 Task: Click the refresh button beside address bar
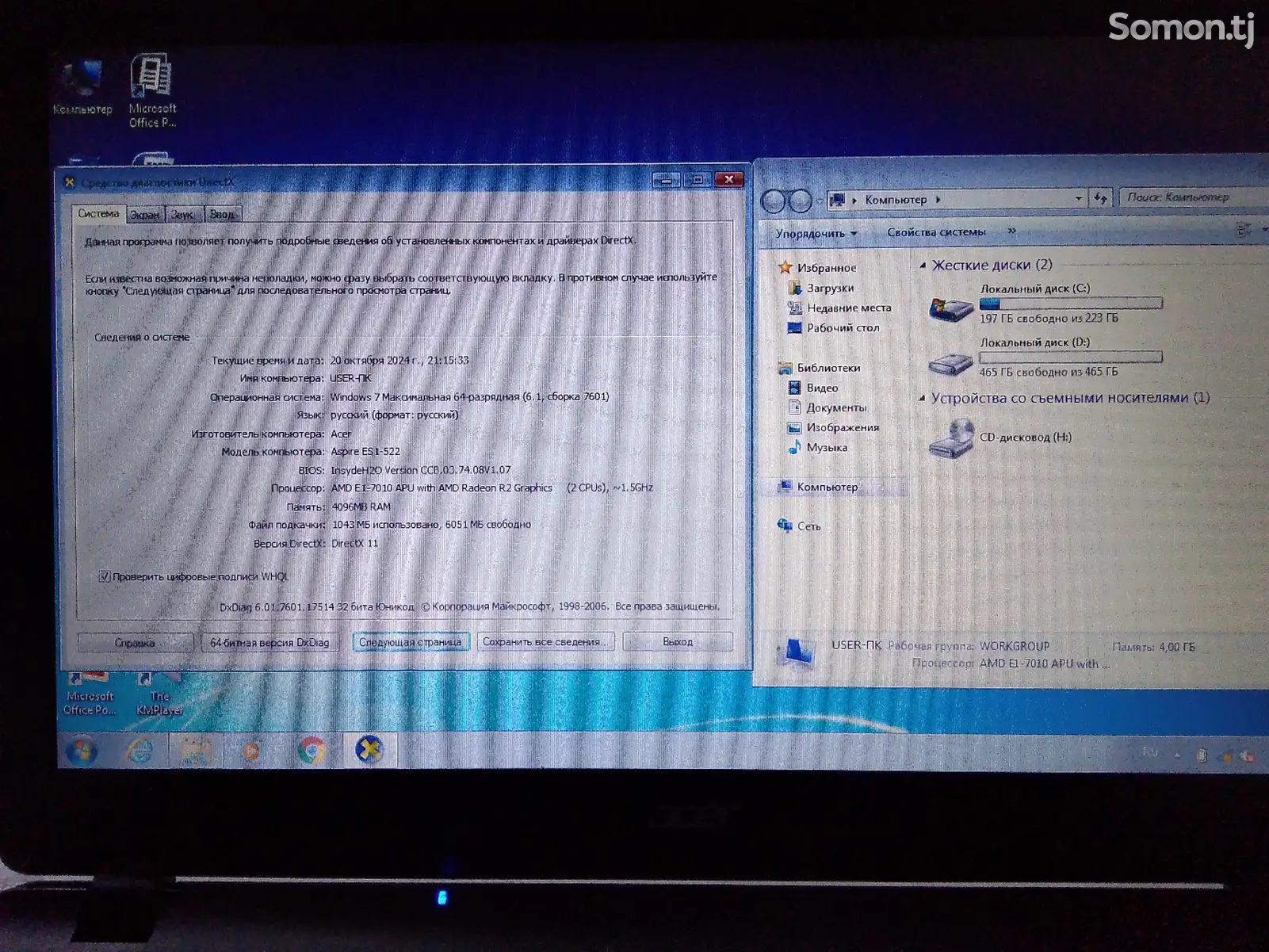[x=1101, y=198]
